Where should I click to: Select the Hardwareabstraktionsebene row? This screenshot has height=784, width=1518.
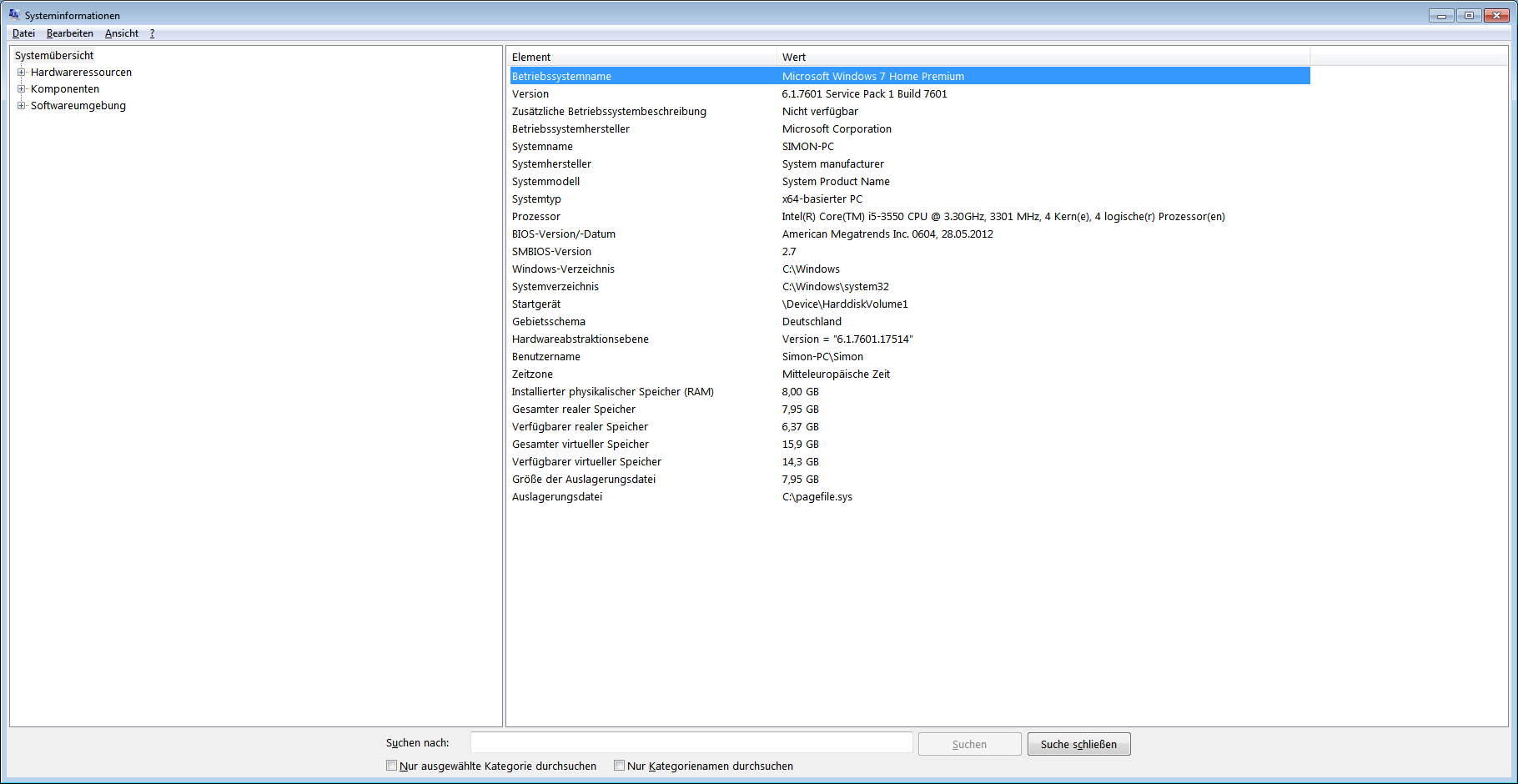tap(910, 339)
